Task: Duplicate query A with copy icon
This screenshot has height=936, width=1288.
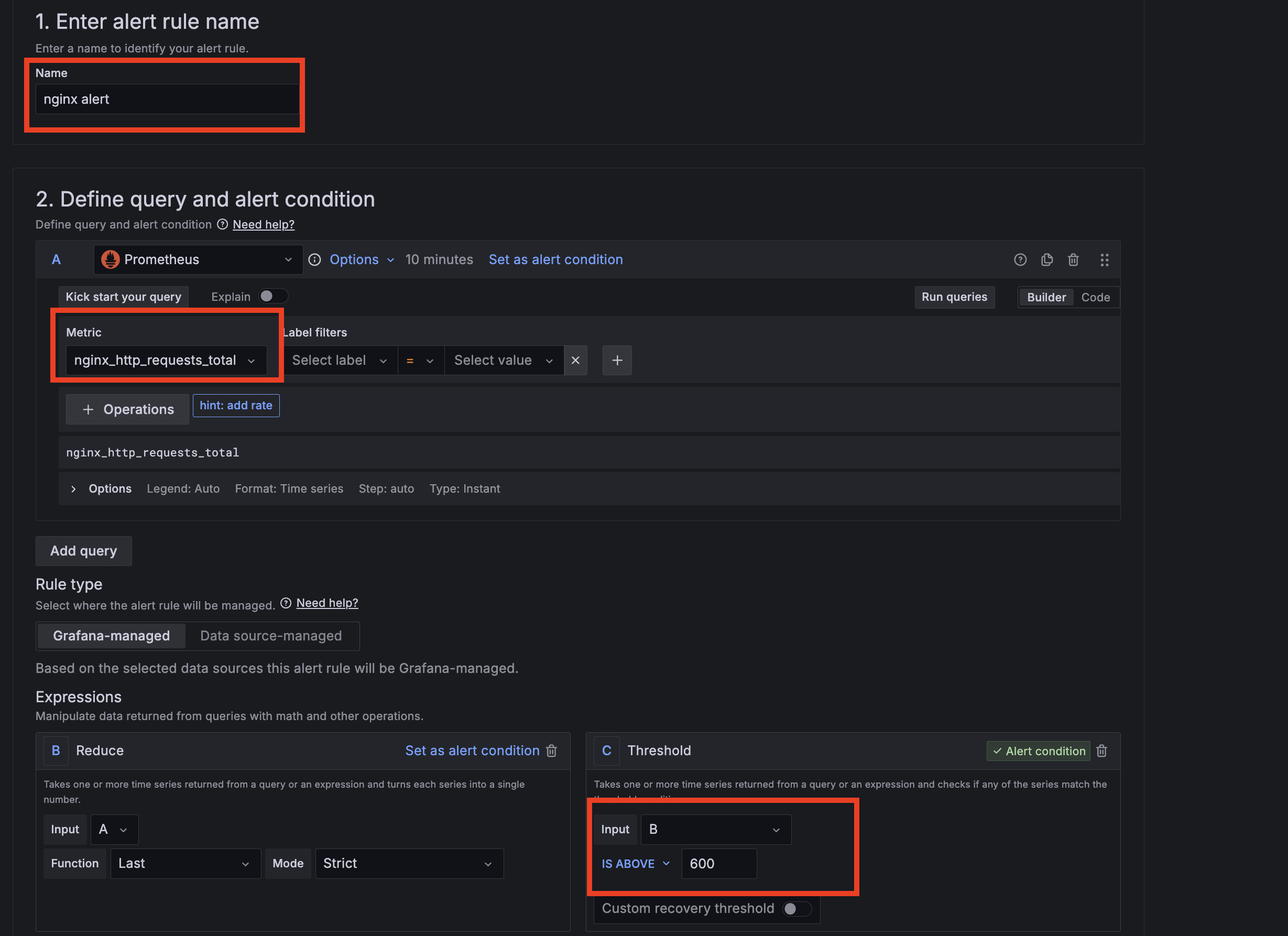Action: click(1046, 259)
